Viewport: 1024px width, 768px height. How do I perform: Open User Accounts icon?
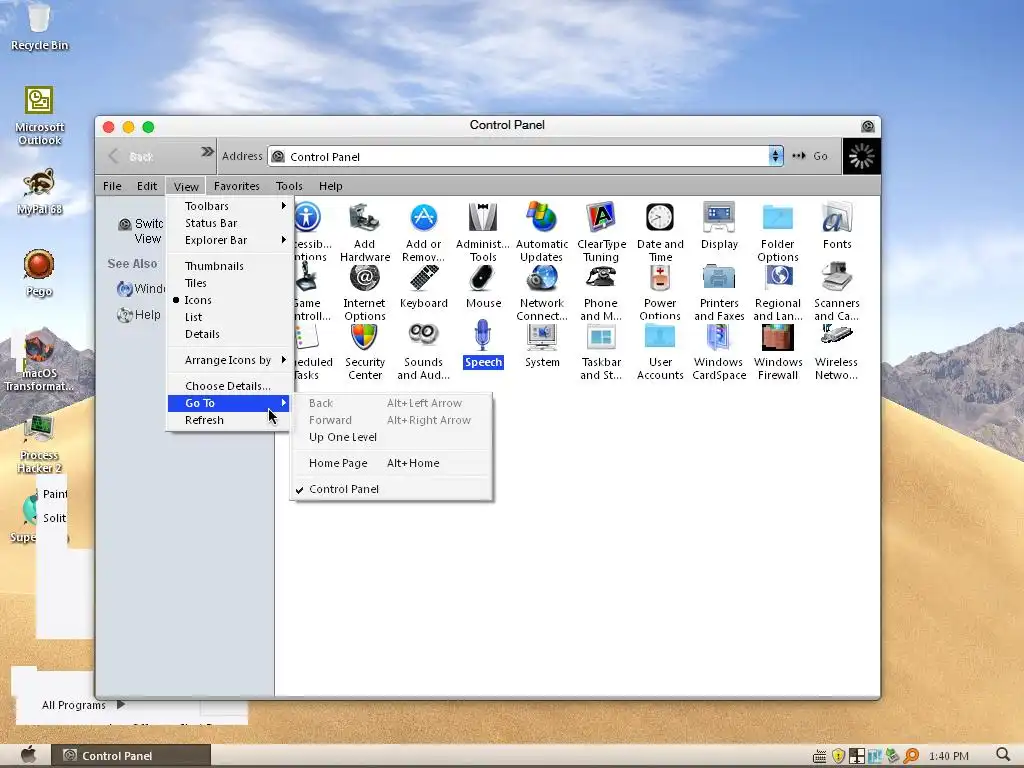(x=660, y=351)
